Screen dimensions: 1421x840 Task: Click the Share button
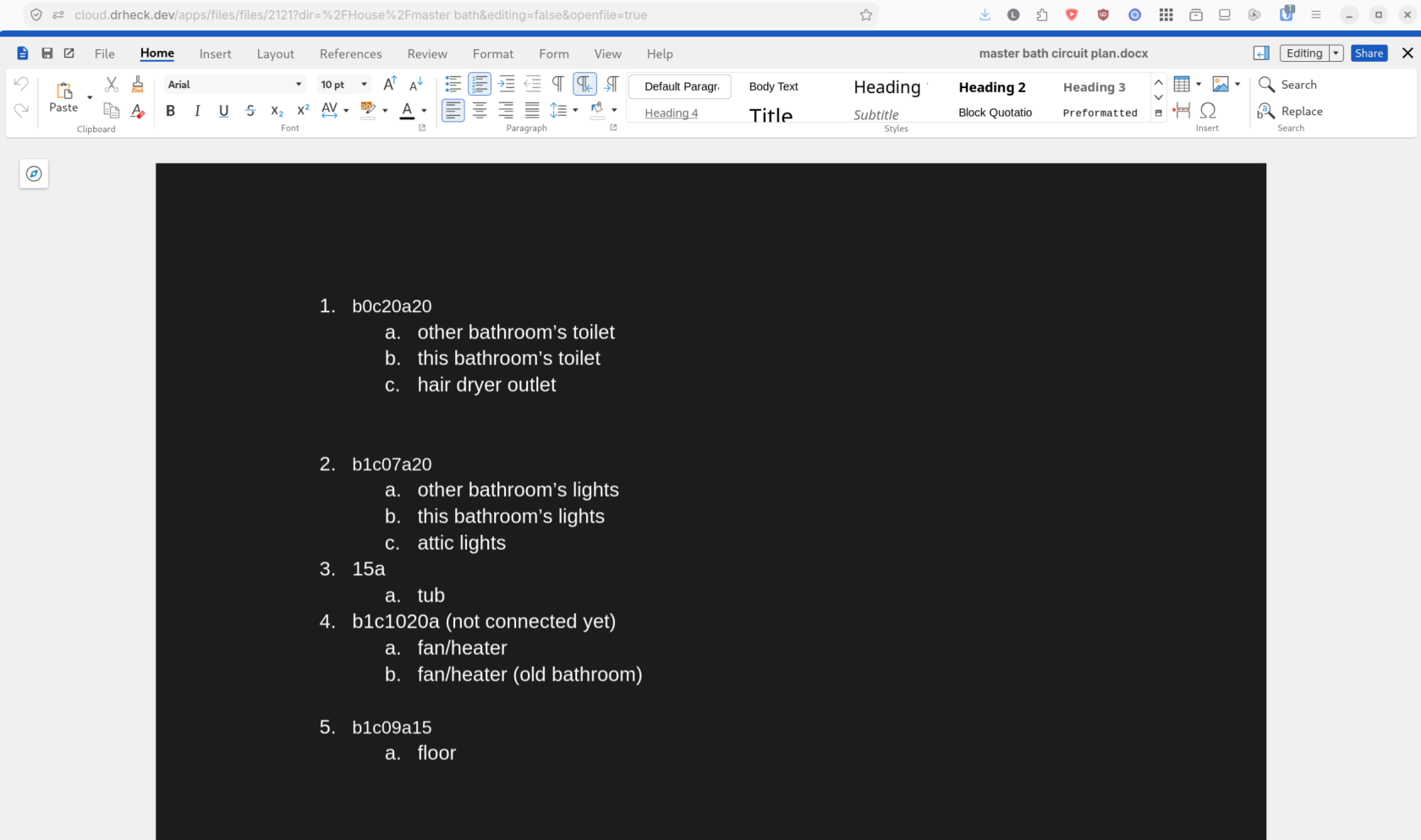(x=1369, y=53)
